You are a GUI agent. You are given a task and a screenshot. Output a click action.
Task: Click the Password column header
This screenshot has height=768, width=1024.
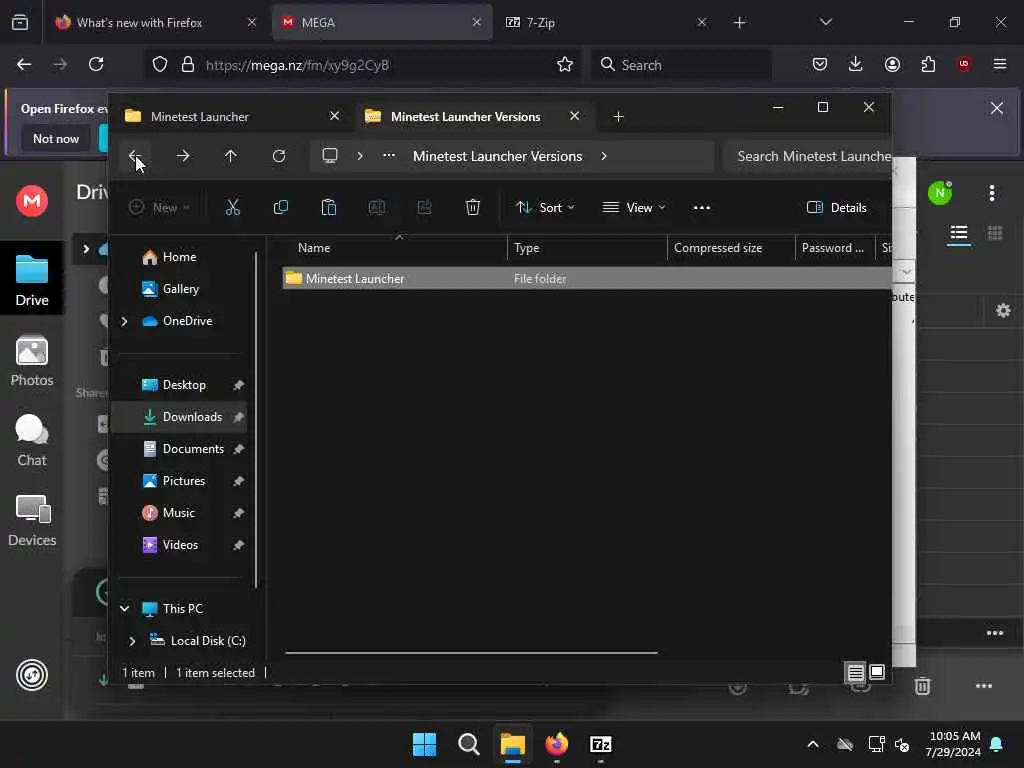click(x=835, y=248)
